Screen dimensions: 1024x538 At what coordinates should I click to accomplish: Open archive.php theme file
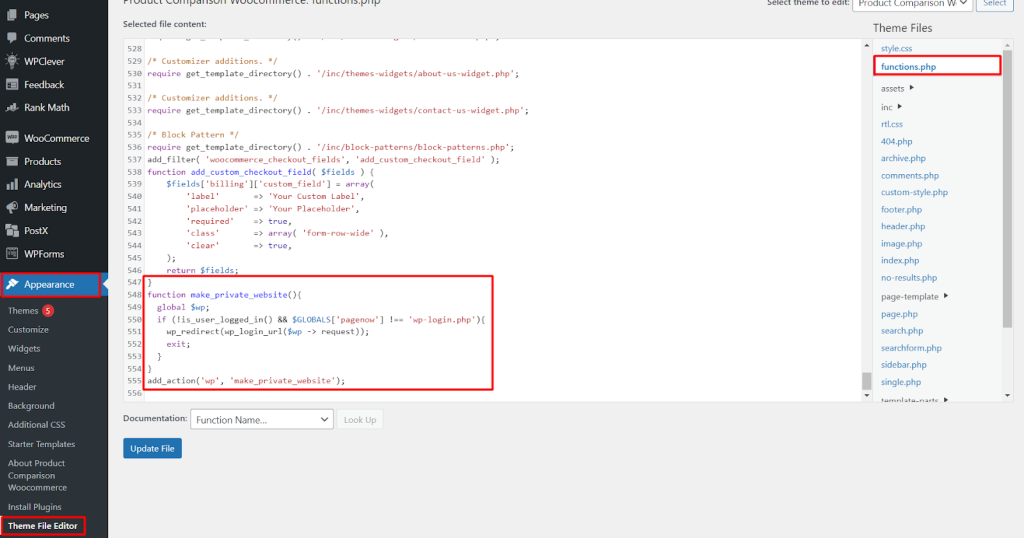903,158
